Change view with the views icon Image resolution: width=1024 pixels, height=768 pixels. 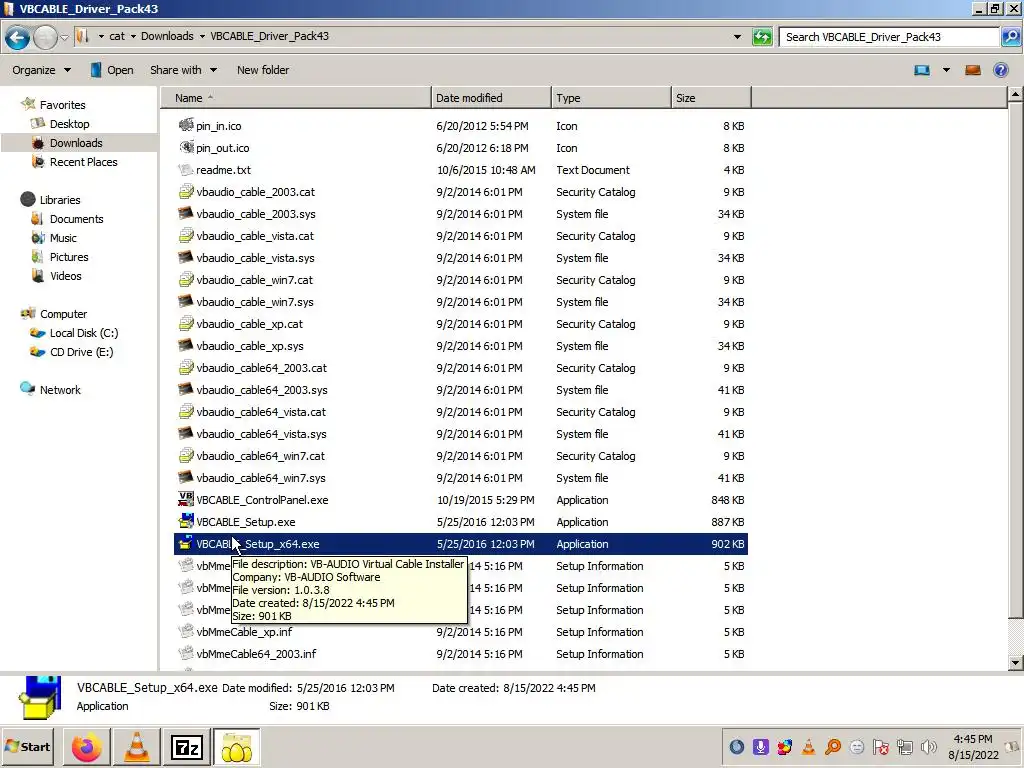922,70
